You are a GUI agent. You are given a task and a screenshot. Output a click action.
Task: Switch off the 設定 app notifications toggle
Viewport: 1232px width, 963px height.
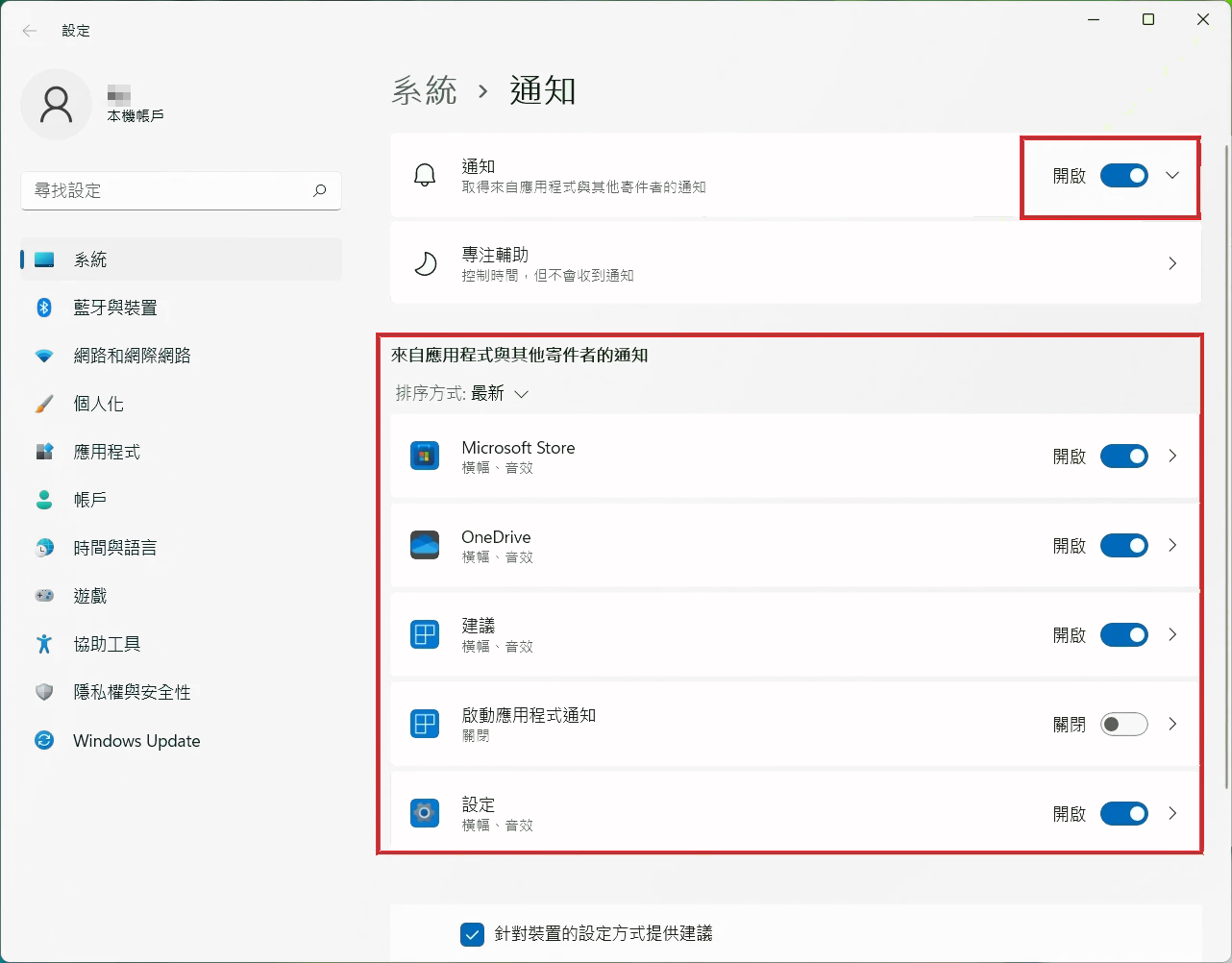tap(1124, 813)
